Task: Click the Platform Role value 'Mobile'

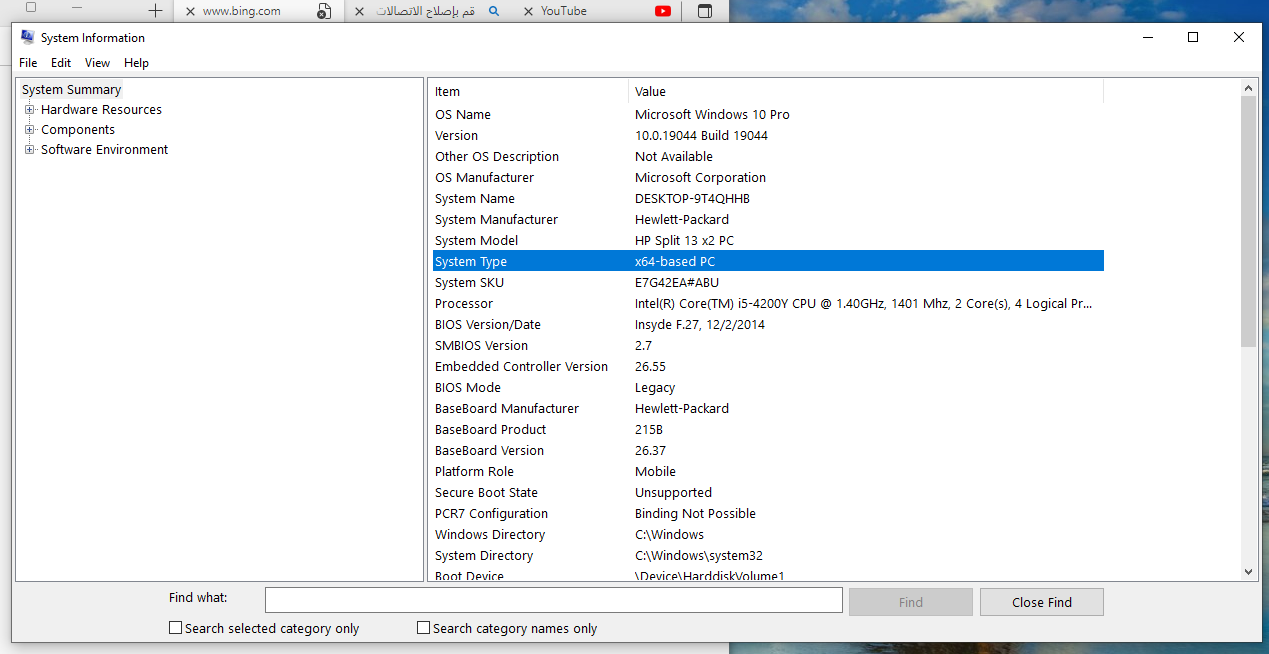Action: [655, 472]
